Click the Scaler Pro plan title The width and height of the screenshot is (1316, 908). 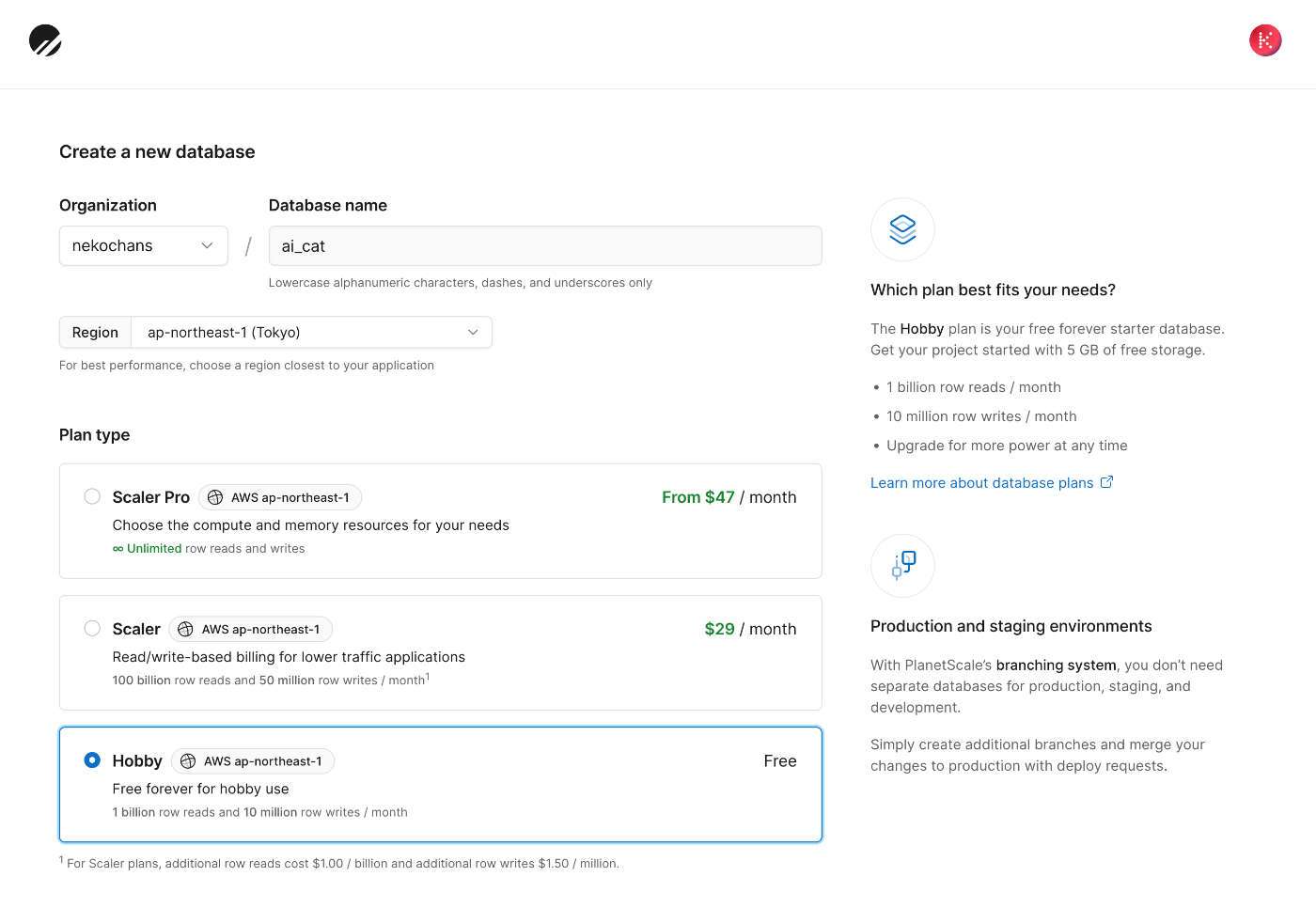pyautogui.click(x=151, y=497)
